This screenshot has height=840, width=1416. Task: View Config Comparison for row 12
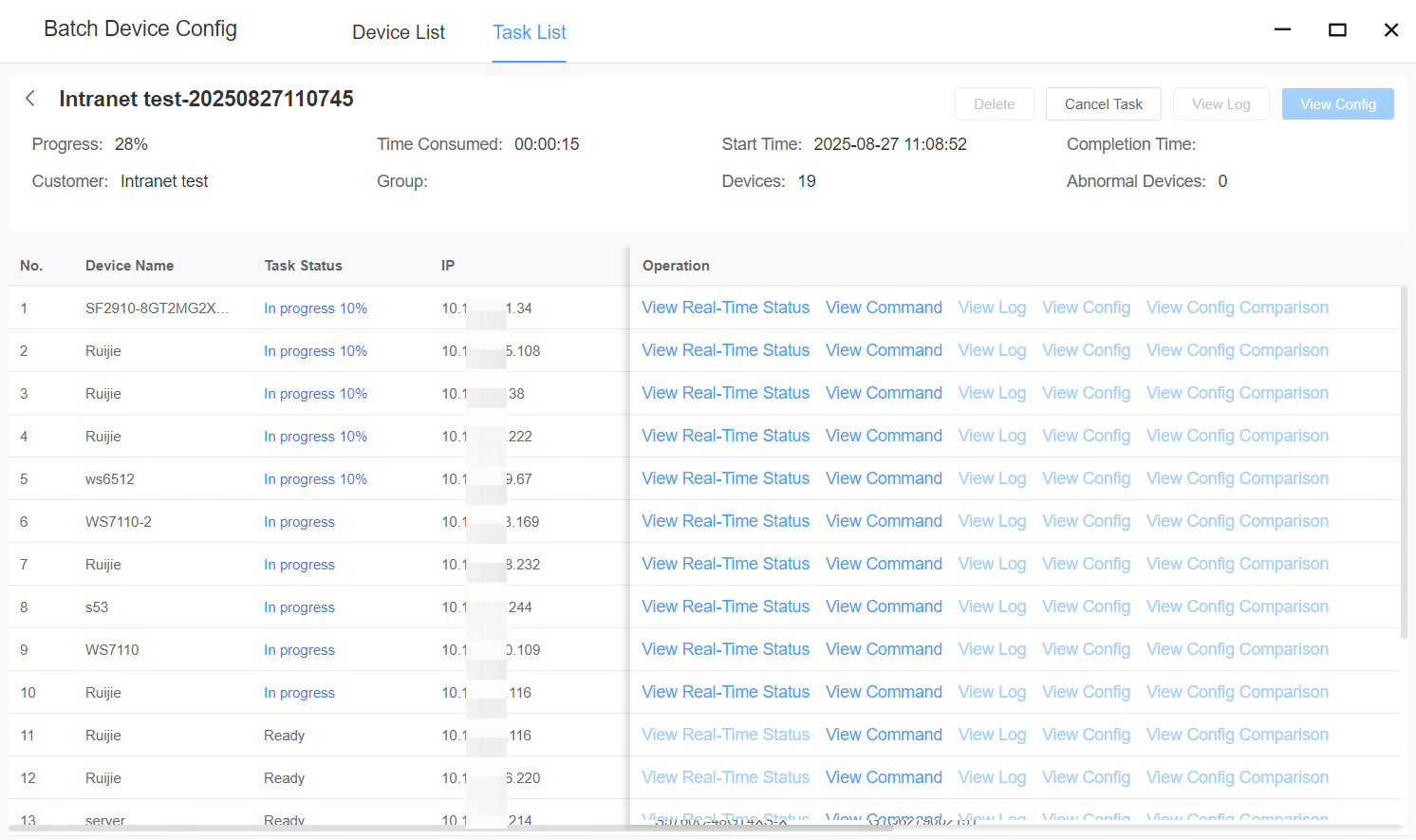tap(1238, 777)
